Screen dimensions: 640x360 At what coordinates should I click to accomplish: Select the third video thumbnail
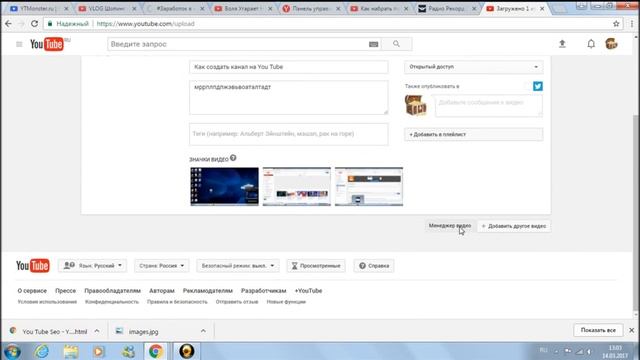pyautogui.click(x=369, y=187)
